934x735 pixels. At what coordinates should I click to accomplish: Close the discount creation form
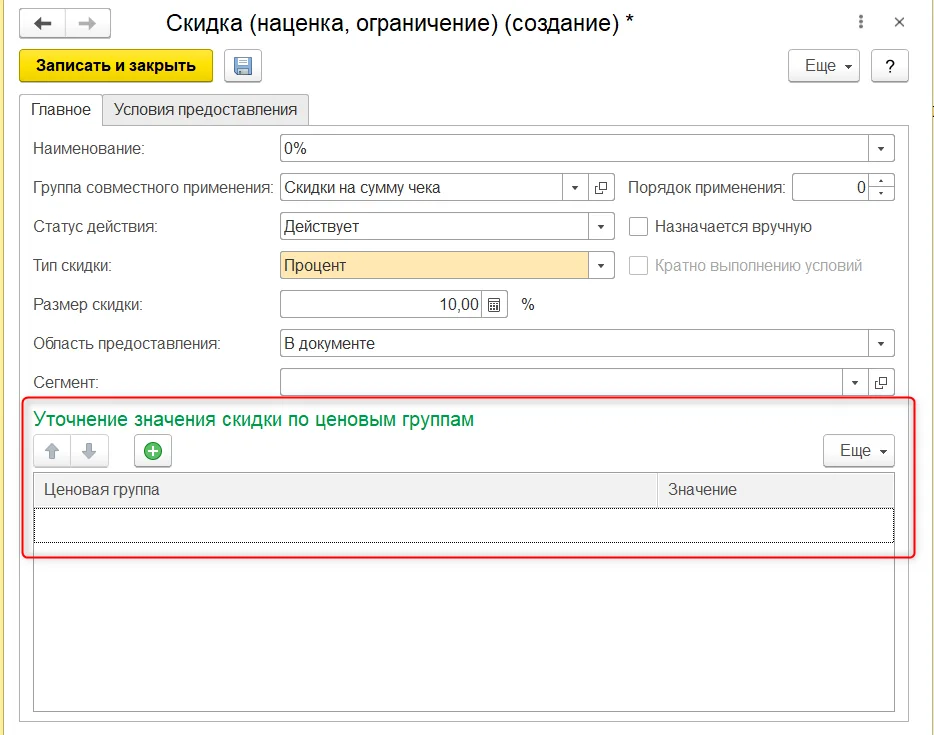pos(899,22)
